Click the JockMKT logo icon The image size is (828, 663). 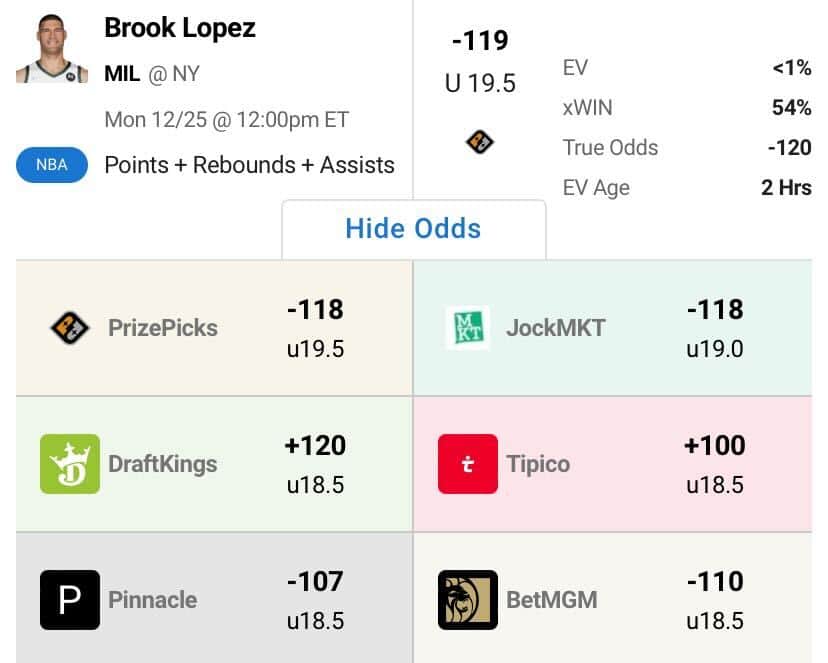tap(467, 327)
